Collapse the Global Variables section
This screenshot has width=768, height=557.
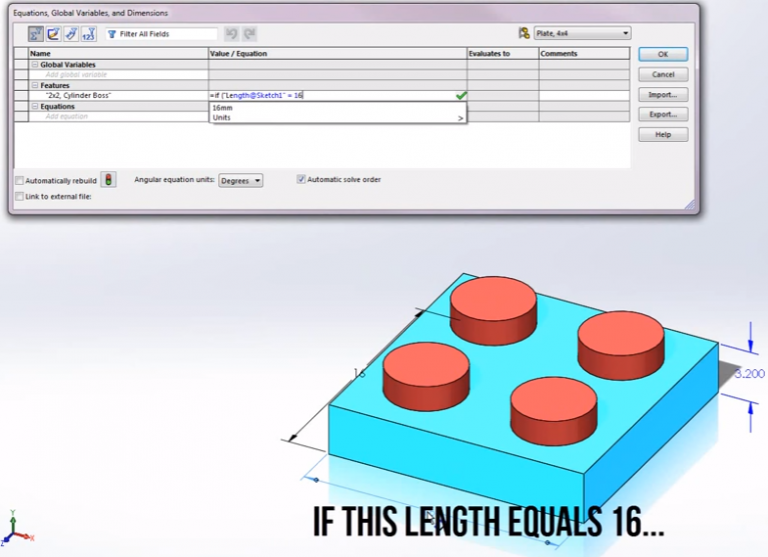pos(35,64)
